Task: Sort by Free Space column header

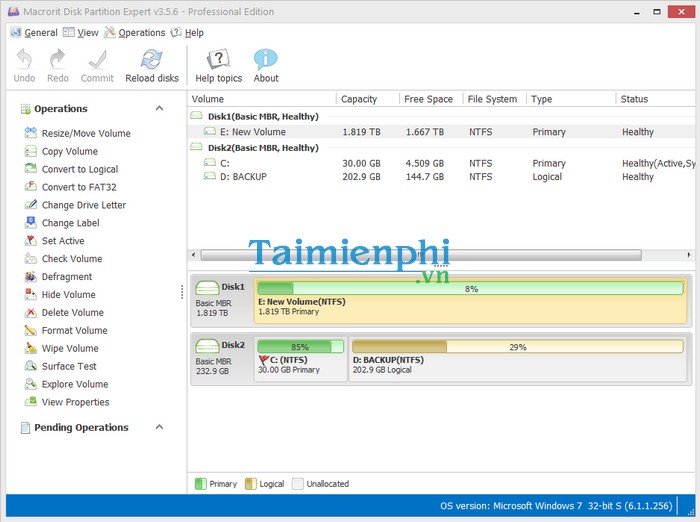Action: coord(431,99)
